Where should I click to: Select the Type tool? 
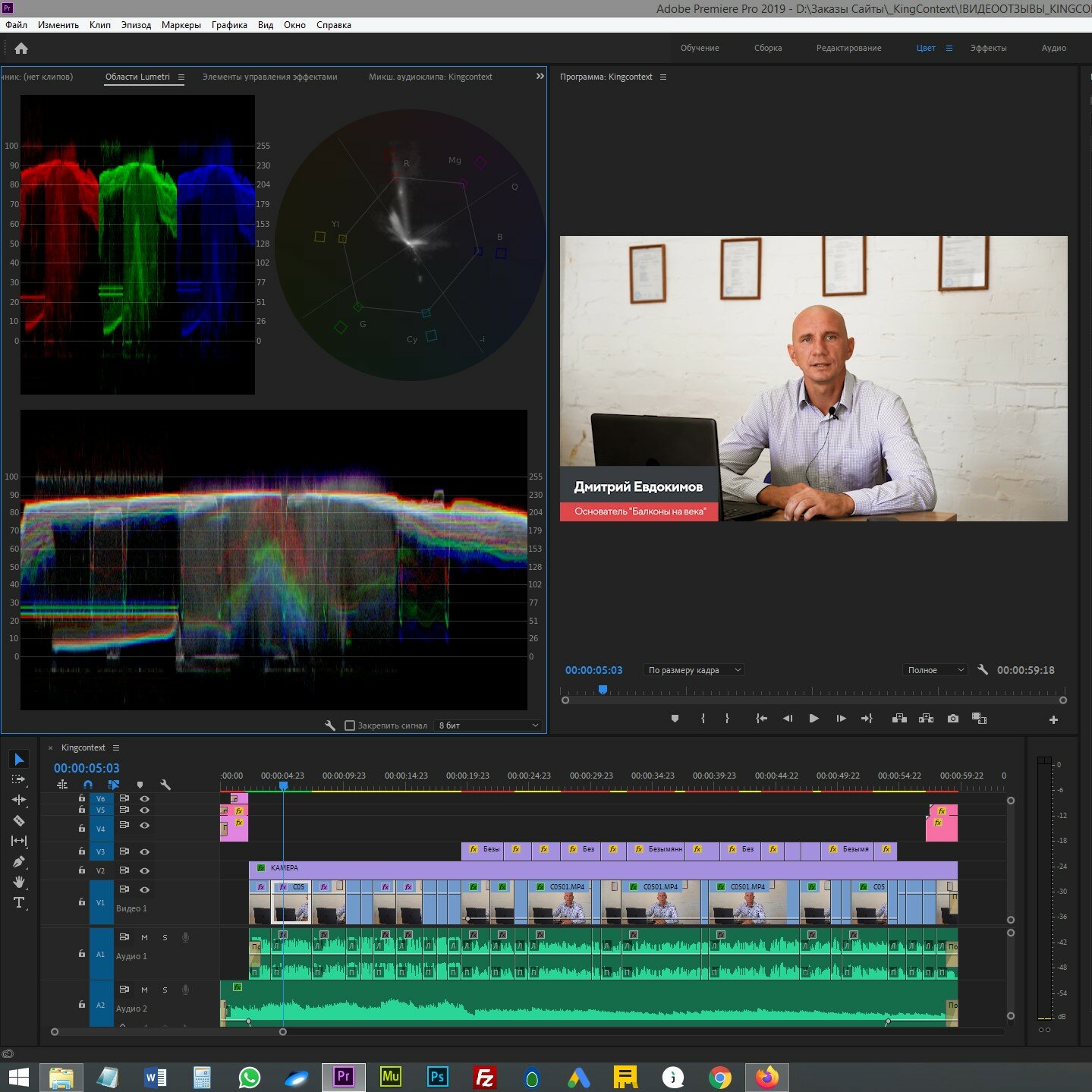click(19, 902)
